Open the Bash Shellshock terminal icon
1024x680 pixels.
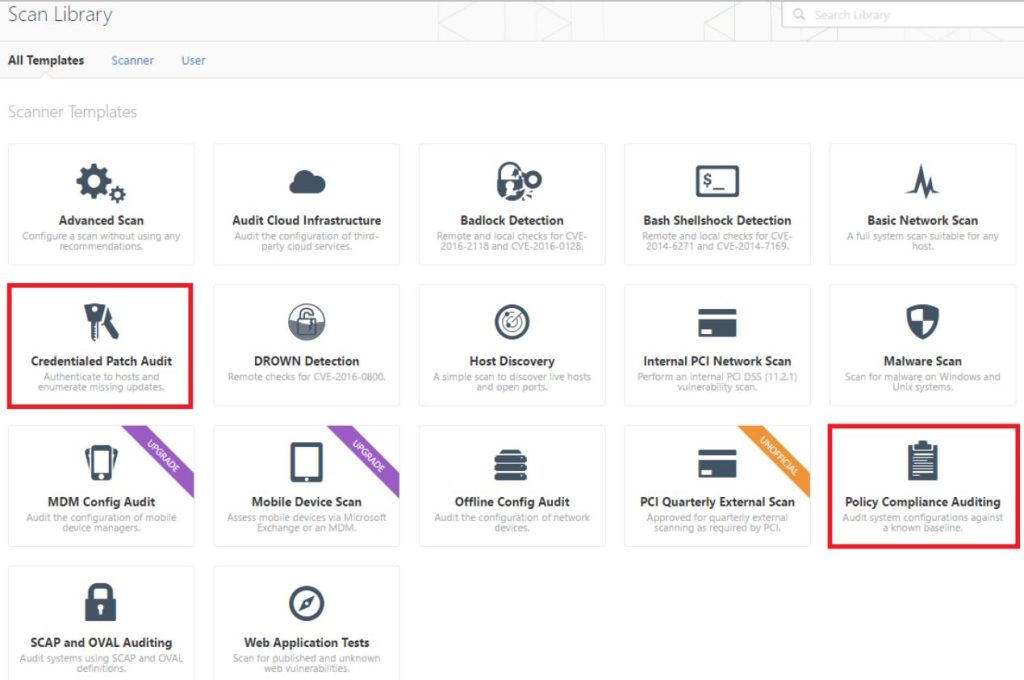pos(717,181)
